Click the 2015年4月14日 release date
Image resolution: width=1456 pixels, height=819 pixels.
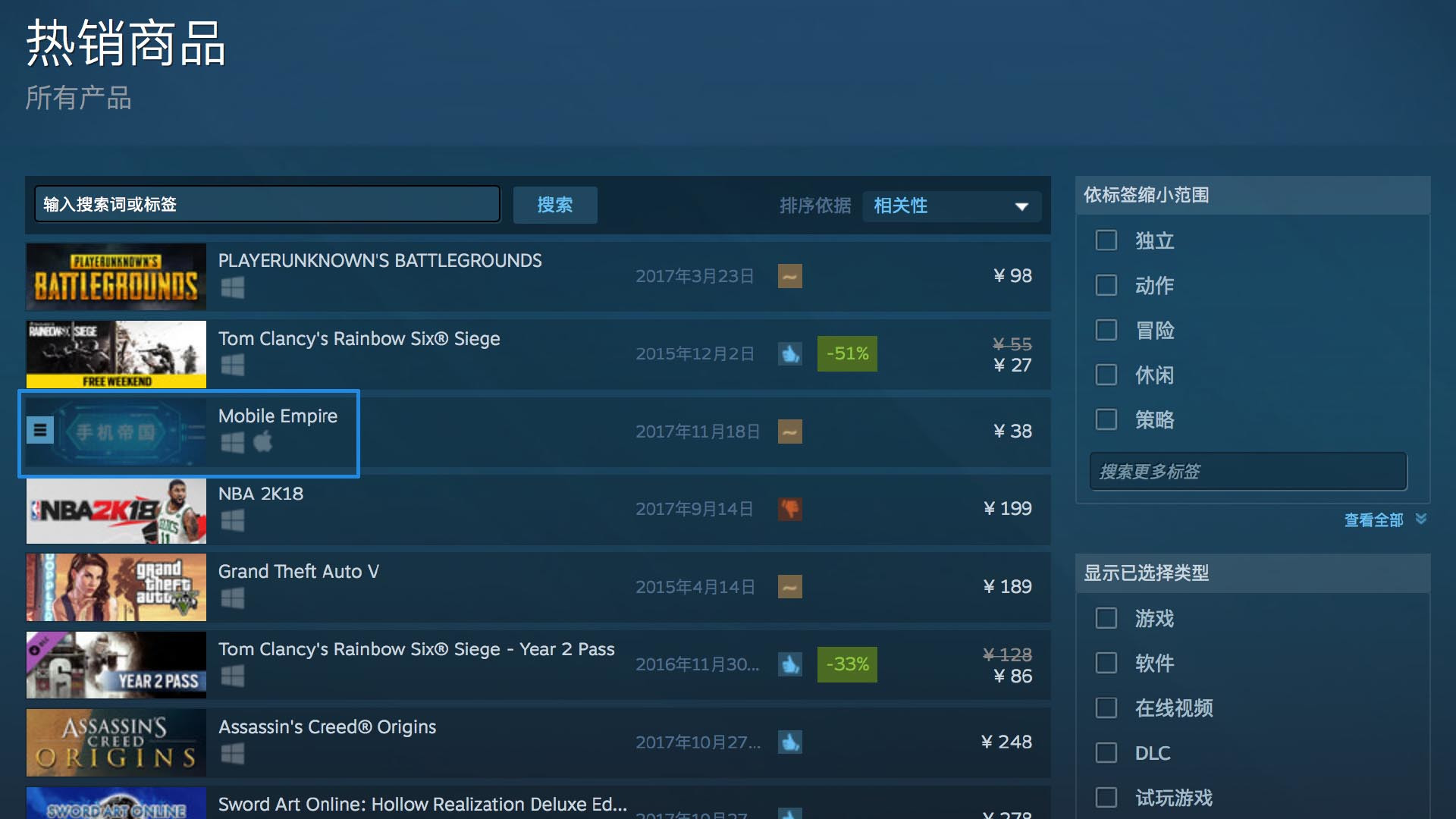pos(695,587)
